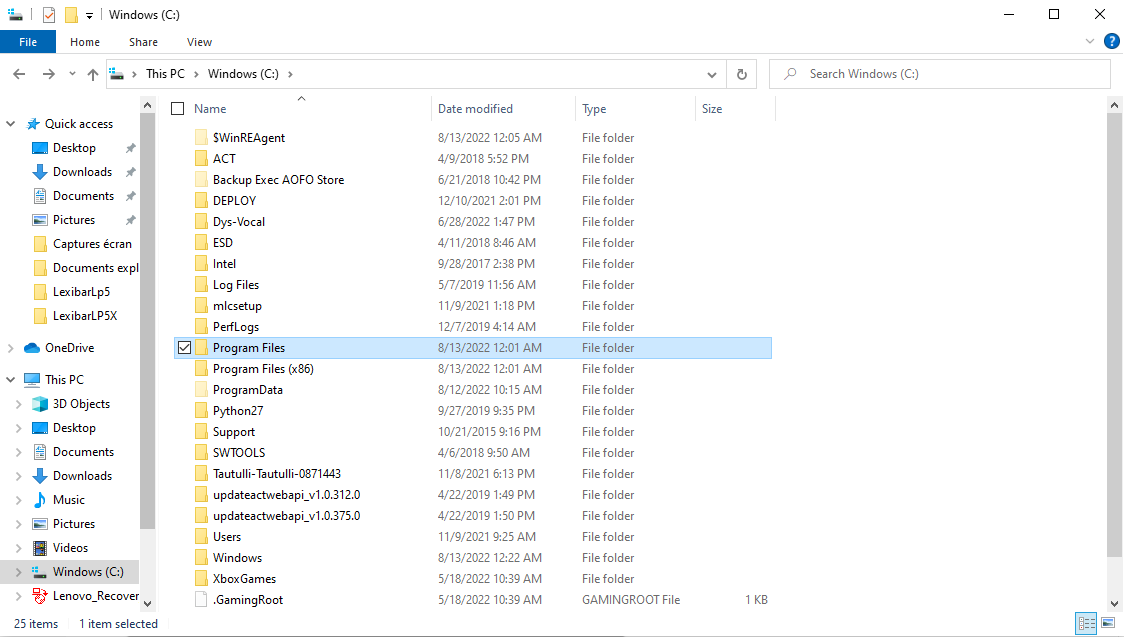Click the OneDrive cloud icon
Screen dimensions: 1124x637
click(x=32, y=348)
